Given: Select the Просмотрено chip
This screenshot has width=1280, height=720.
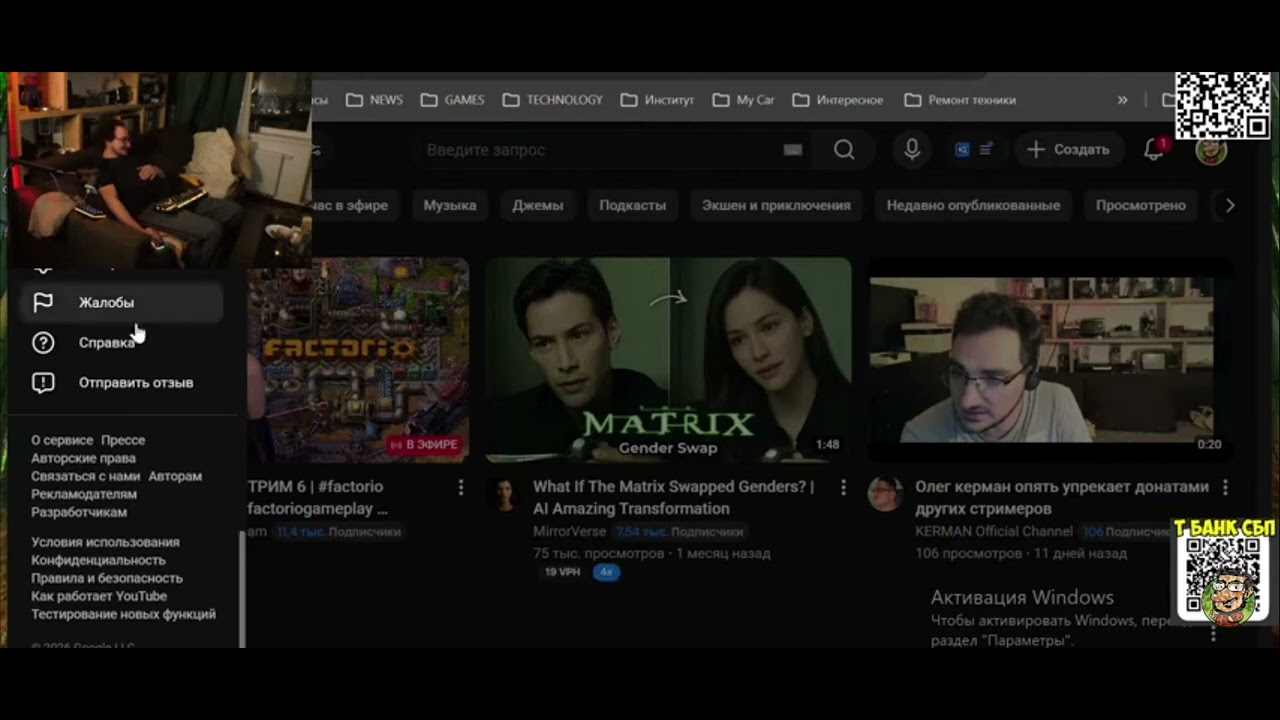Looking at the screenshot, I should [1141, 205].
